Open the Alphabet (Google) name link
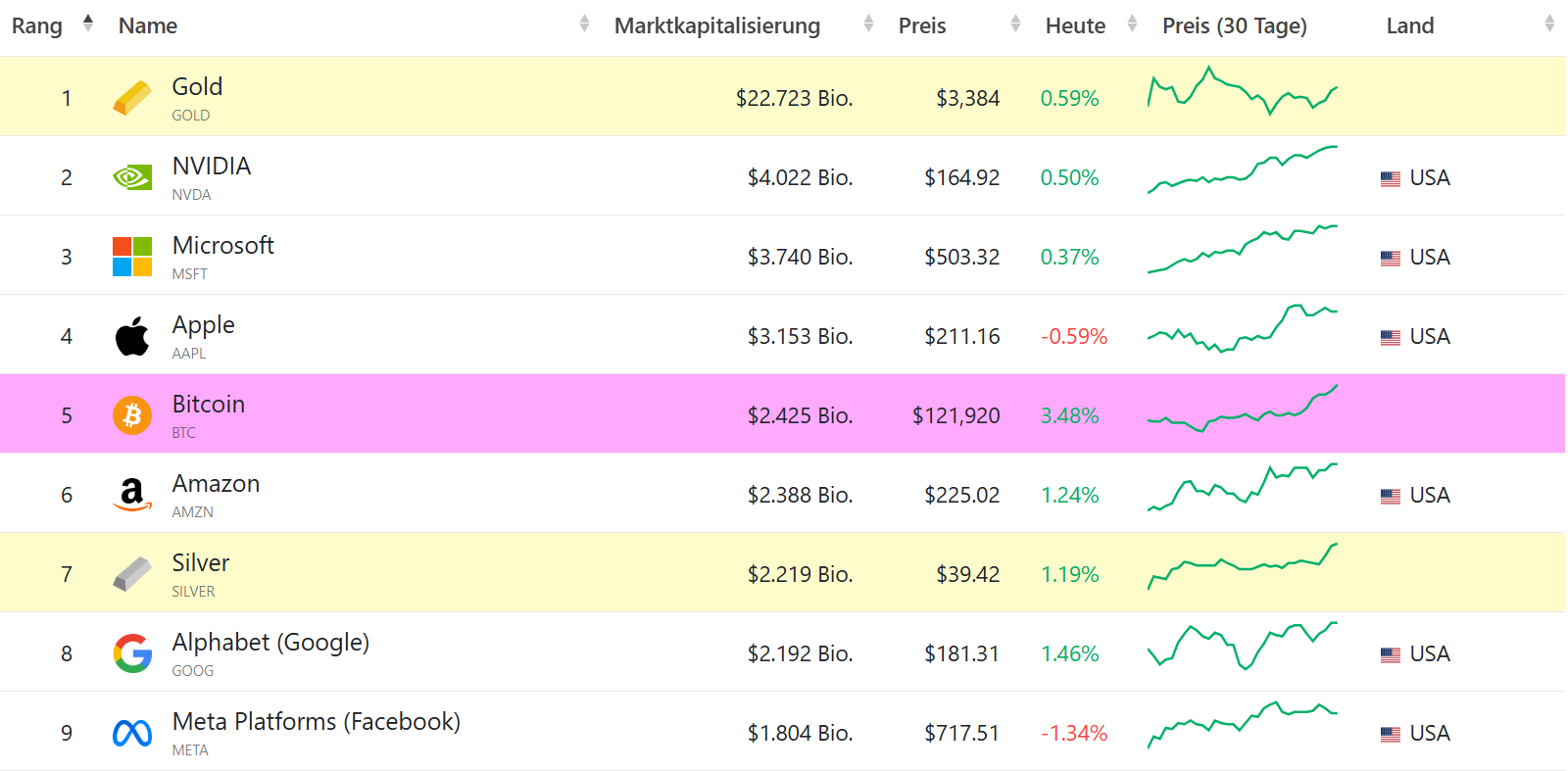The image size is (1568, 771). tap(270, 643)
